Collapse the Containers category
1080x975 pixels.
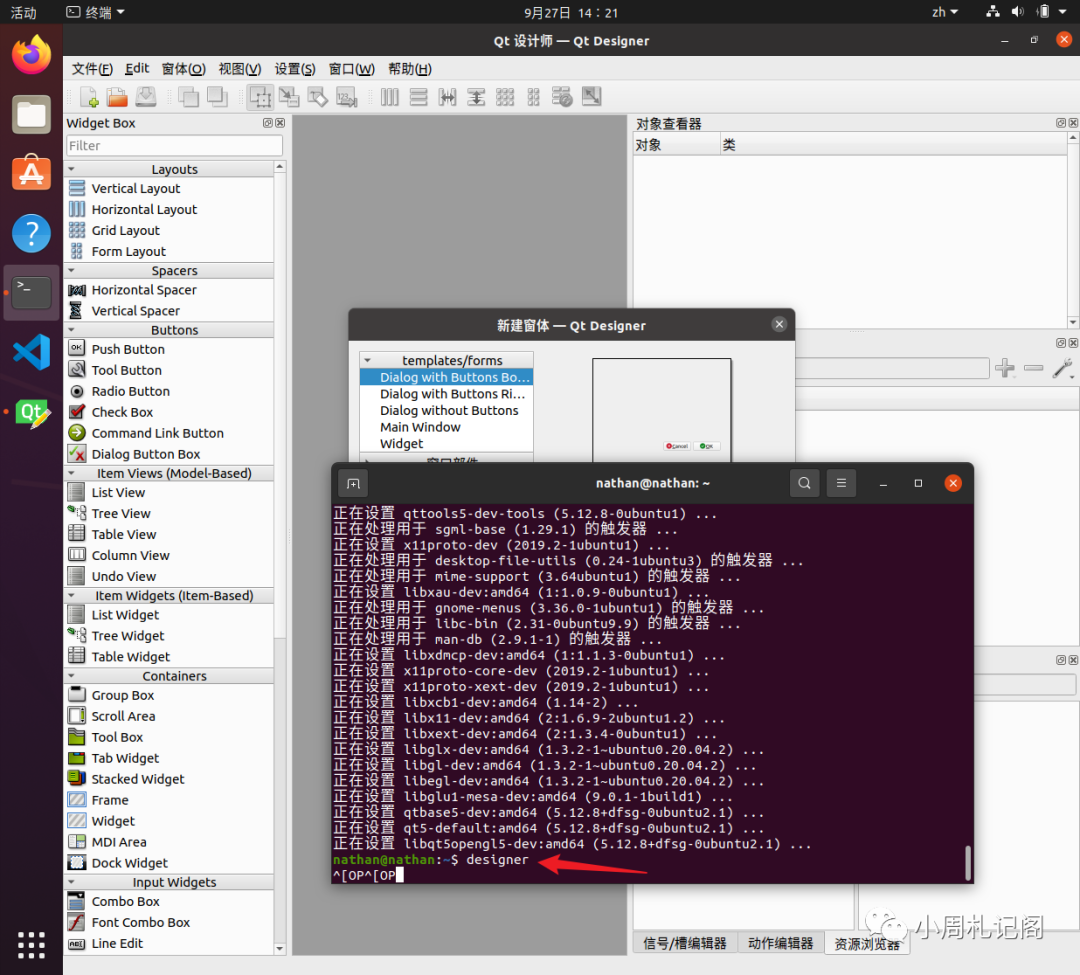pyautogui.click(x=71, y=676)
